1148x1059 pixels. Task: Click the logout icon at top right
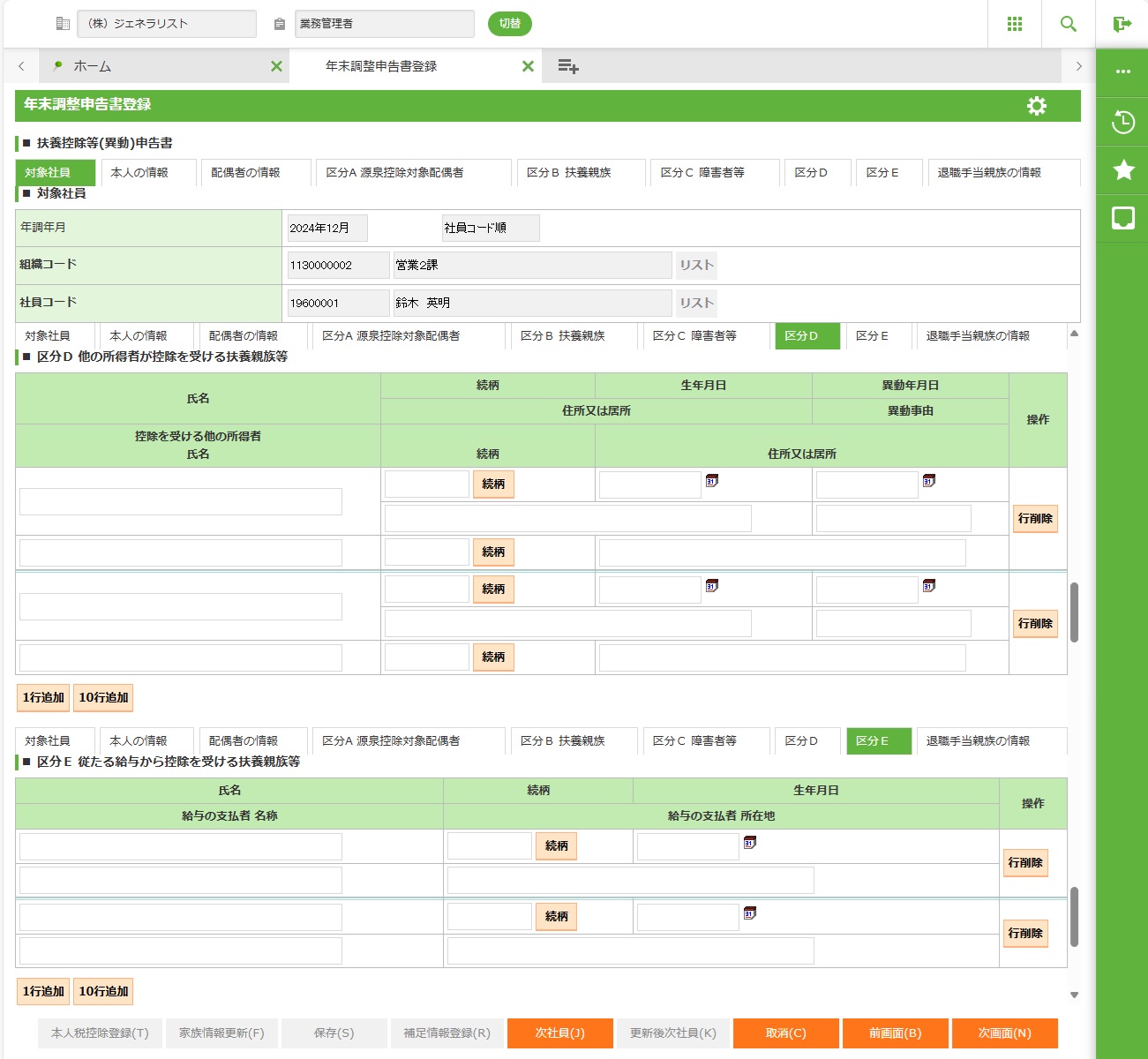coord(1122,24)
